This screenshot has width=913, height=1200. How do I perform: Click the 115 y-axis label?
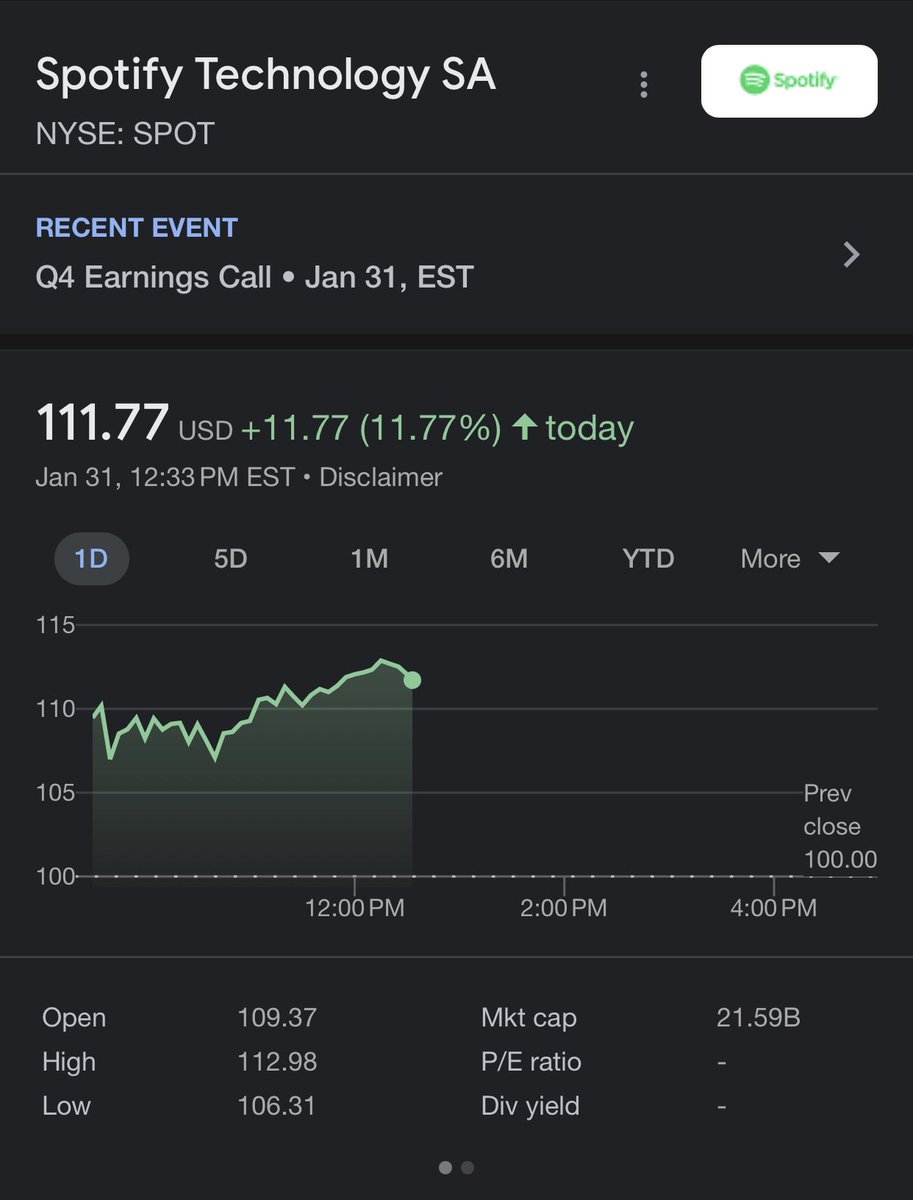pyautogui.click(x=55, y=625)
